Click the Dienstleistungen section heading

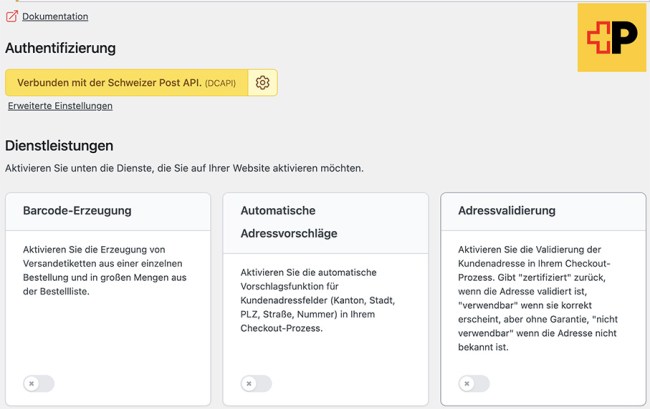coord(59,146)
